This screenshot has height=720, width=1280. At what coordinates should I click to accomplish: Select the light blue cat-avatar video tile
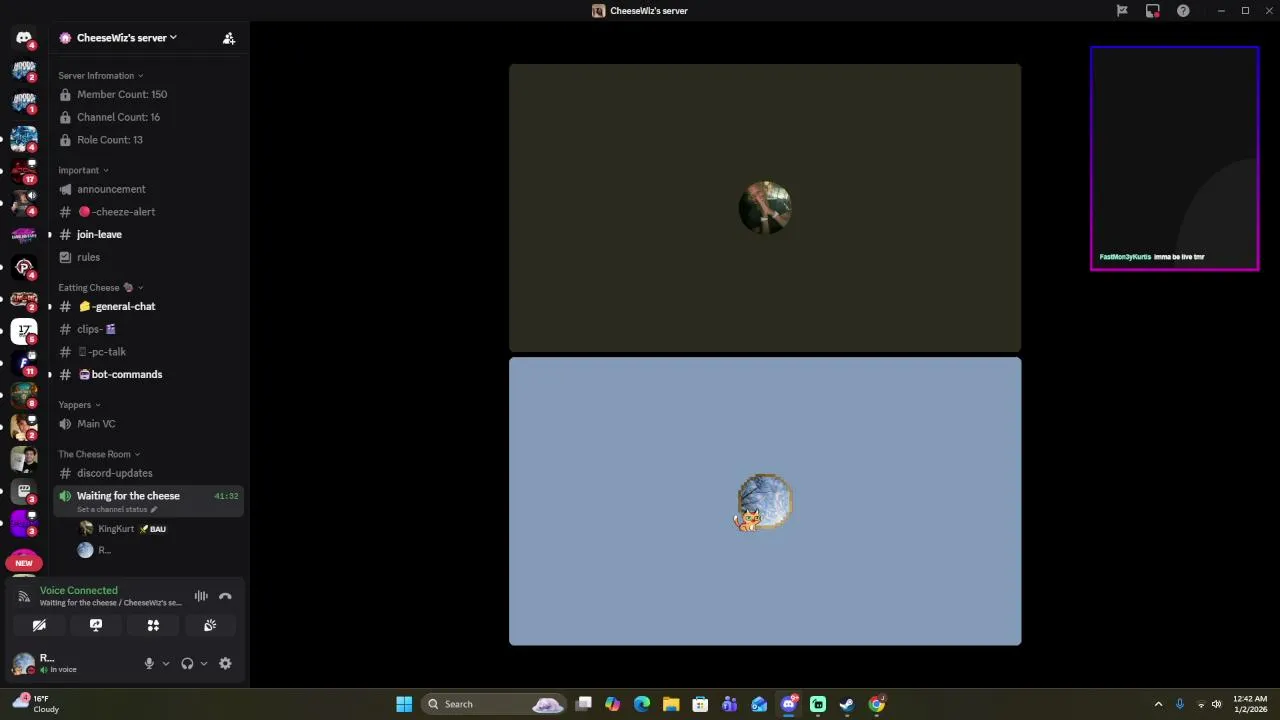tap(765, 501)
